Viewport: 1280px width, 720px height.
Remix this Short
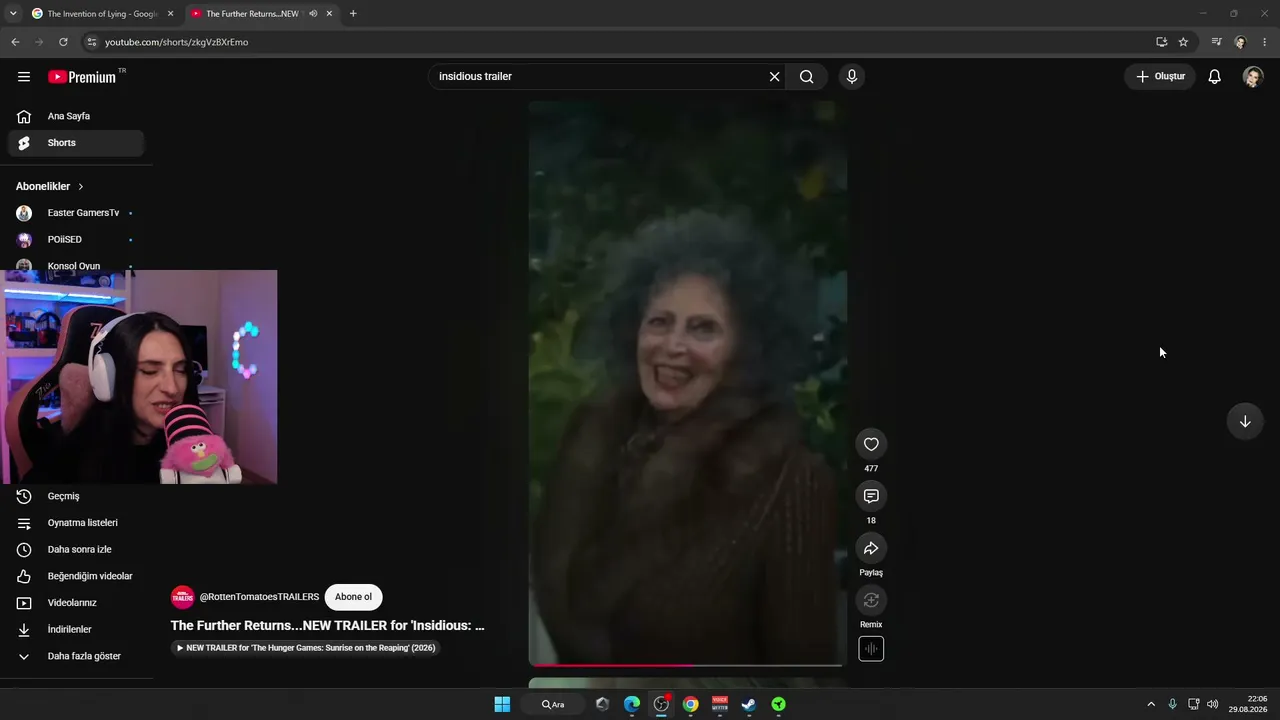(x=871, y=601)
